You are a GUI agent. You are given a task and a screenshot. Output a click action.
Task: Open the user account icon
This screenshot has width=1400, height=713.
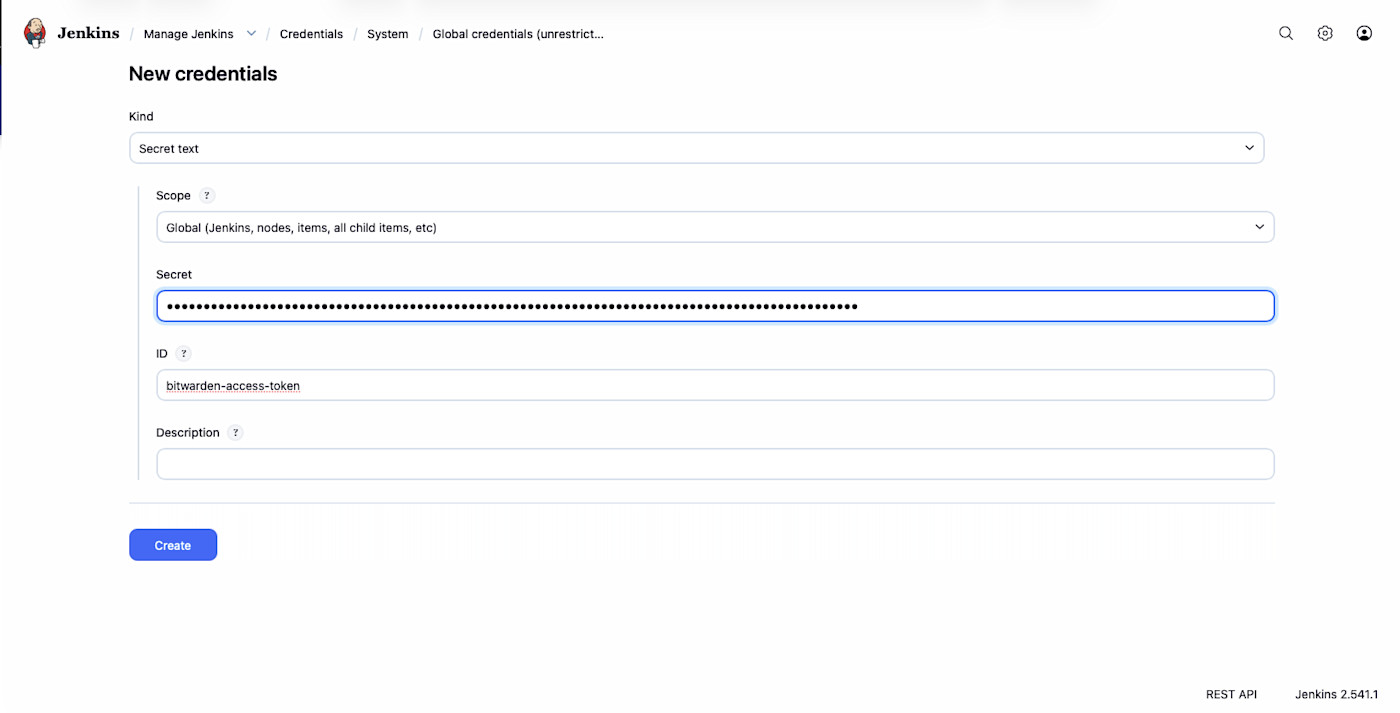pyautogui.click(x=1364, y=33)
